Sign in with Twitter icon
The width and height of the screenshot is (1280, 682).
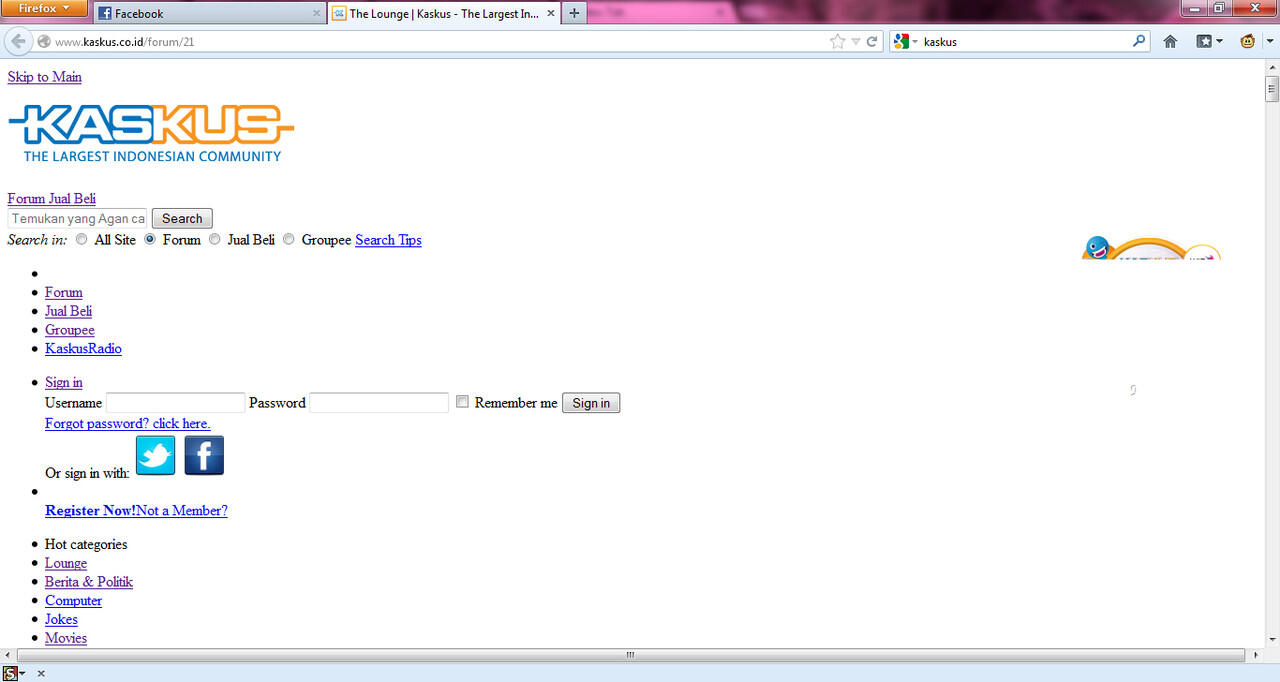coord(155,455)
